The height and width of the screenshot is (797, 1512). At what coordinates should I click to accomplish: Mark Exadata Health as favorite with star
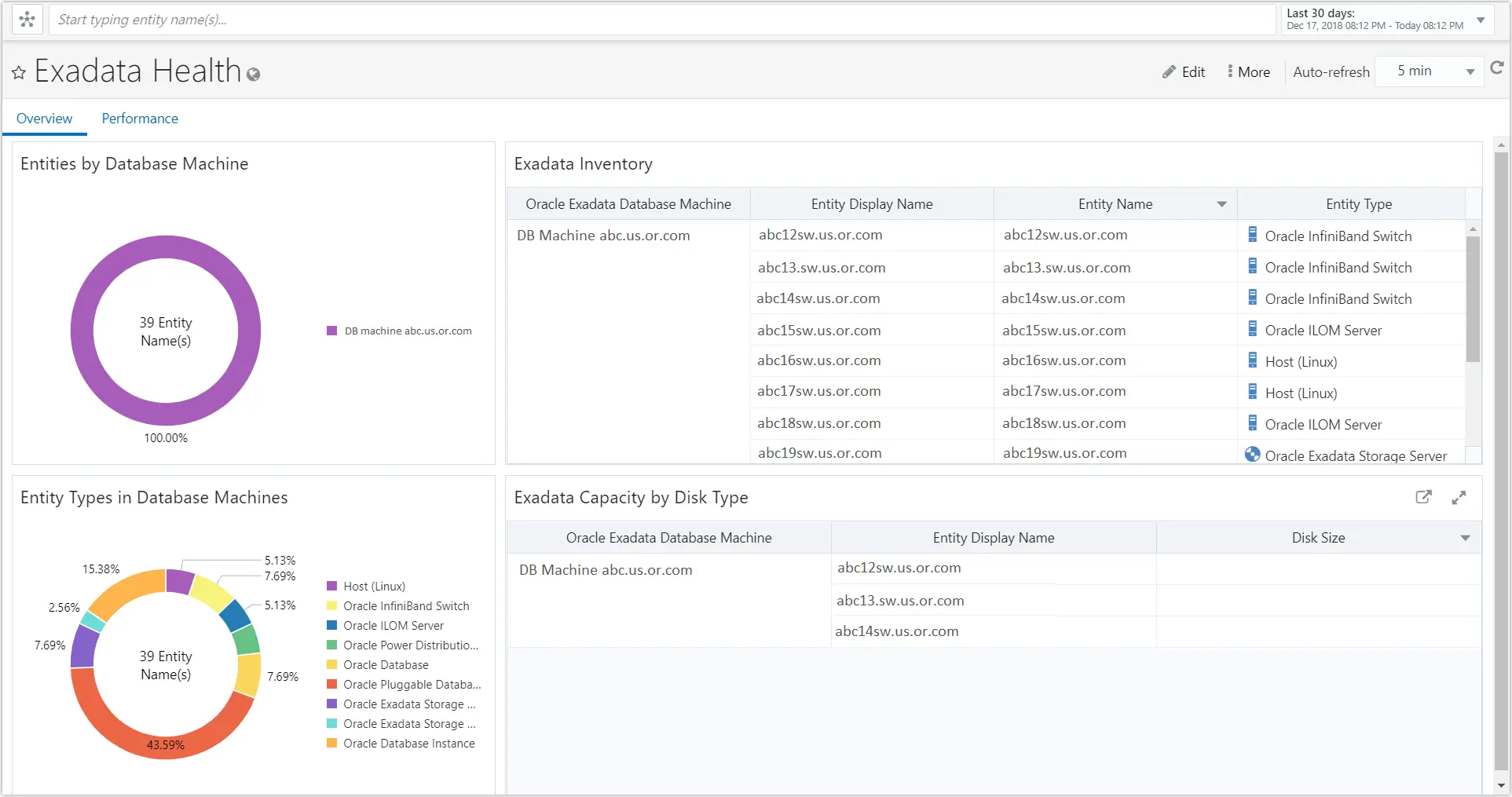pyautogui.click(x=19, y=73)
